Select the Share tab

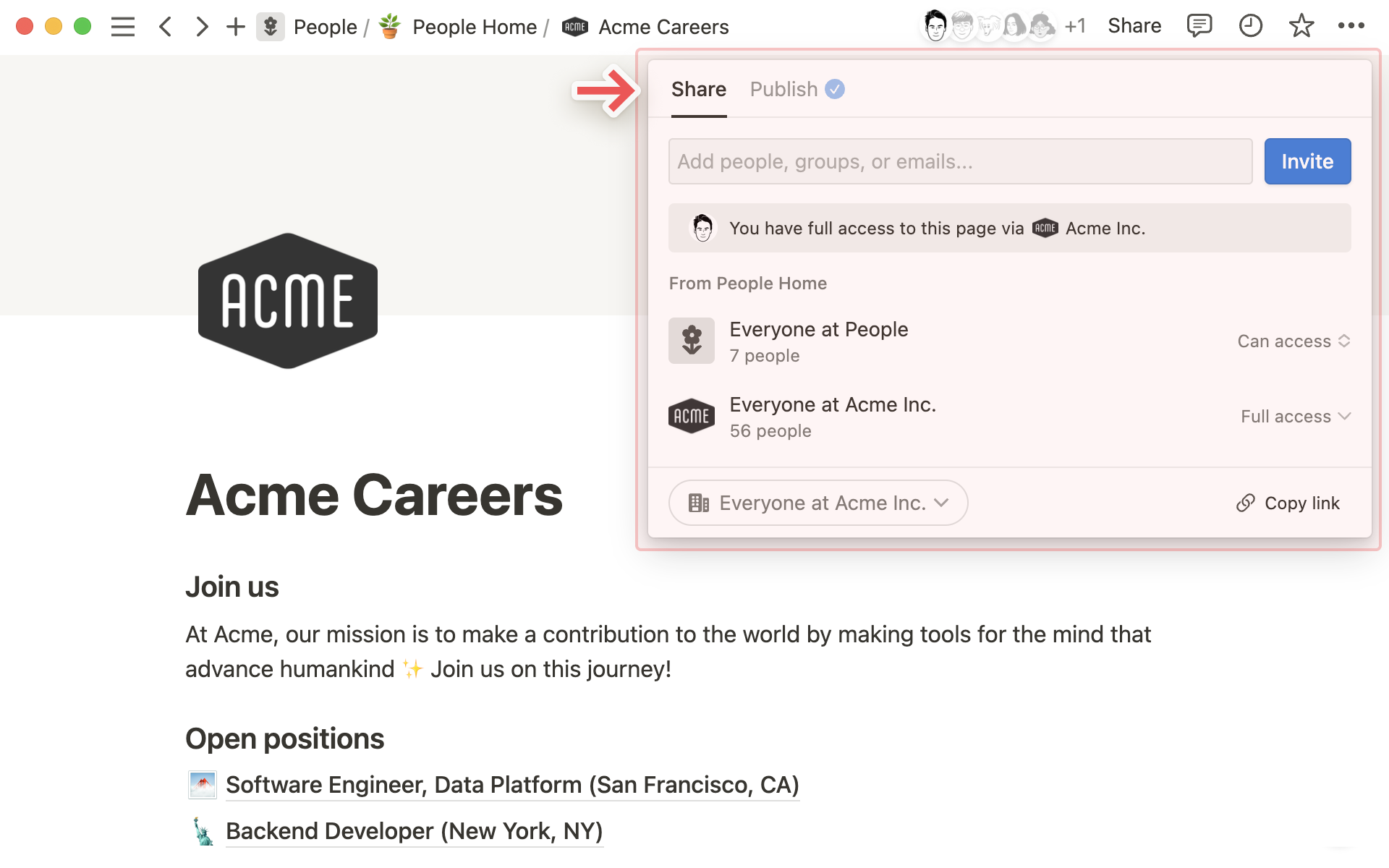(698, 89)
